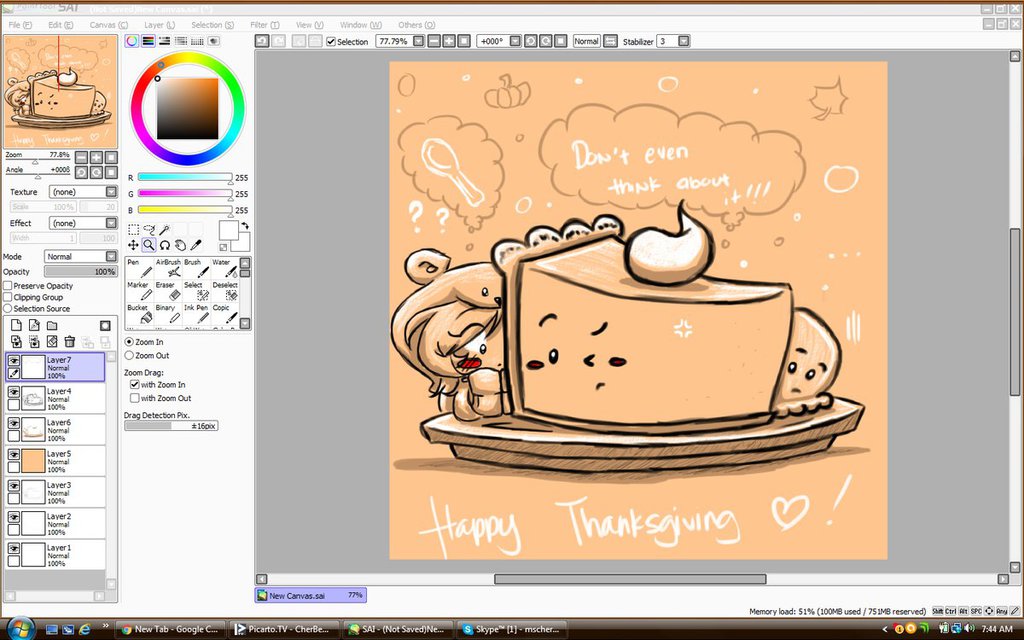The image size is (1024, 640).
Task: Open the Canvas menu
Action: [x=108, y=25]
